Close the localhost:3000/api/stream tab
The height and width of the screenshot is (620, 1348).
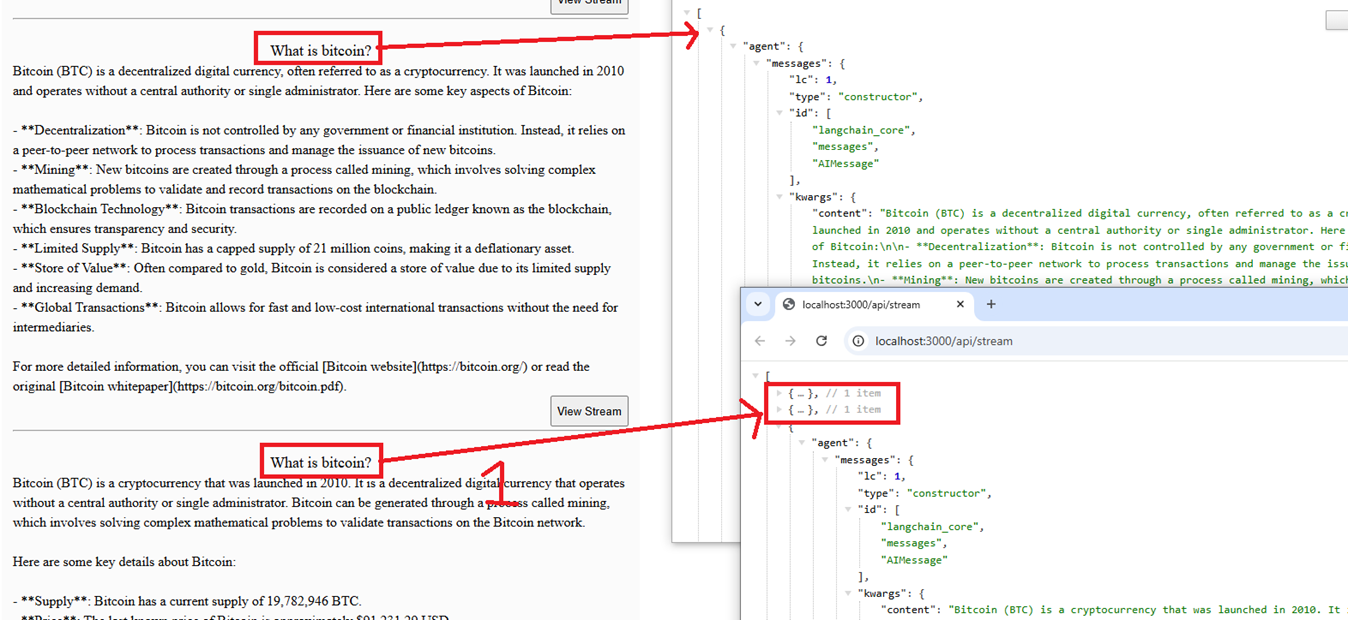(x=961, y=304)
